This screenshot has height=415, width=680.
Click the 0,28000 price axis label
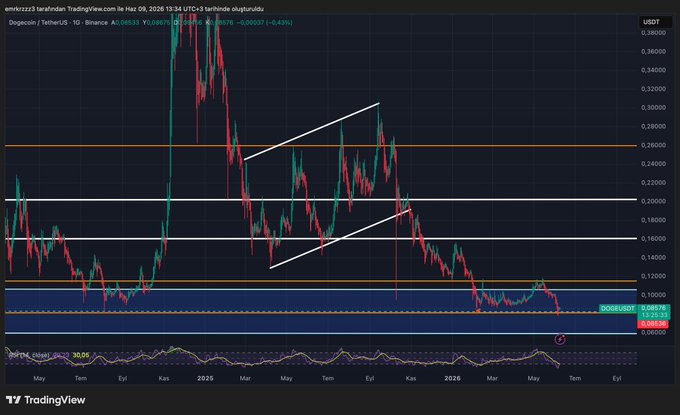pos(653,126)
